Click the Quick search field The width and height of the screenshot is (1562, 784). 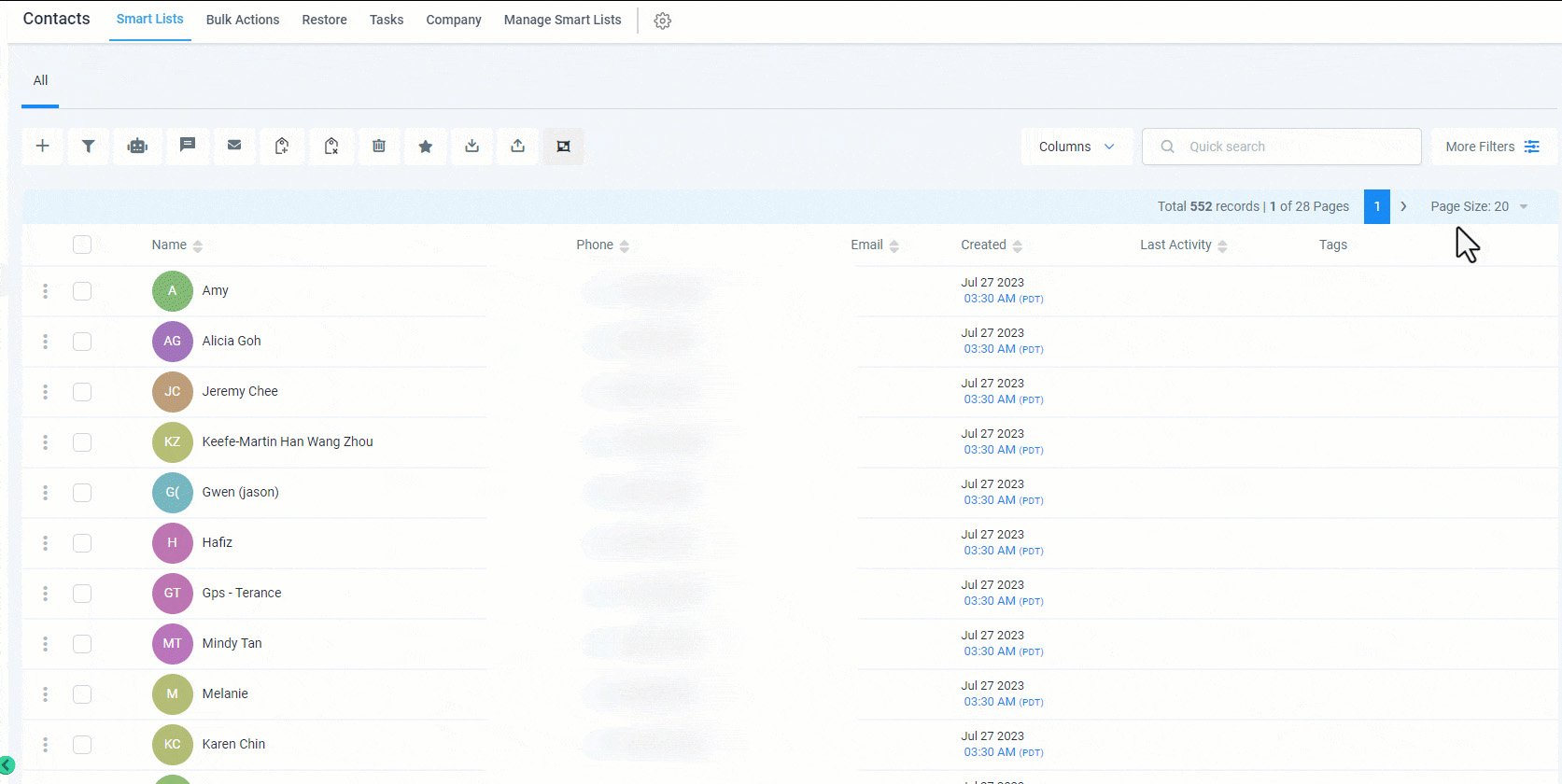pyautogui.click(x=1282, y=147)
